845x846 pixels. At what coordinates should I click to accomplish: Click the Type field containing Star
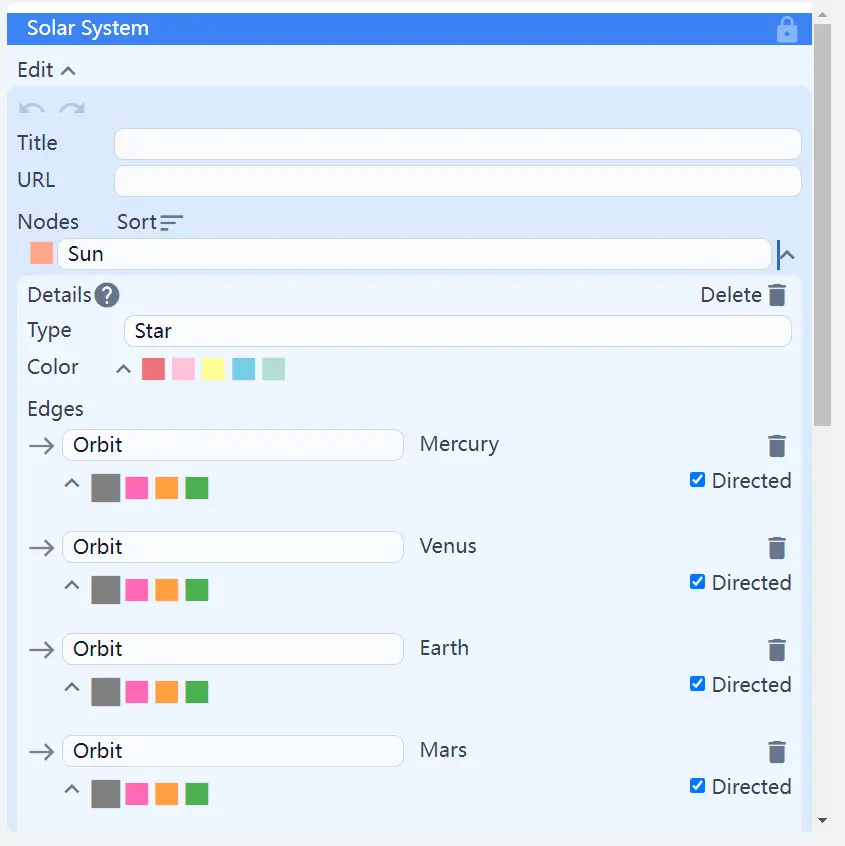457,331
